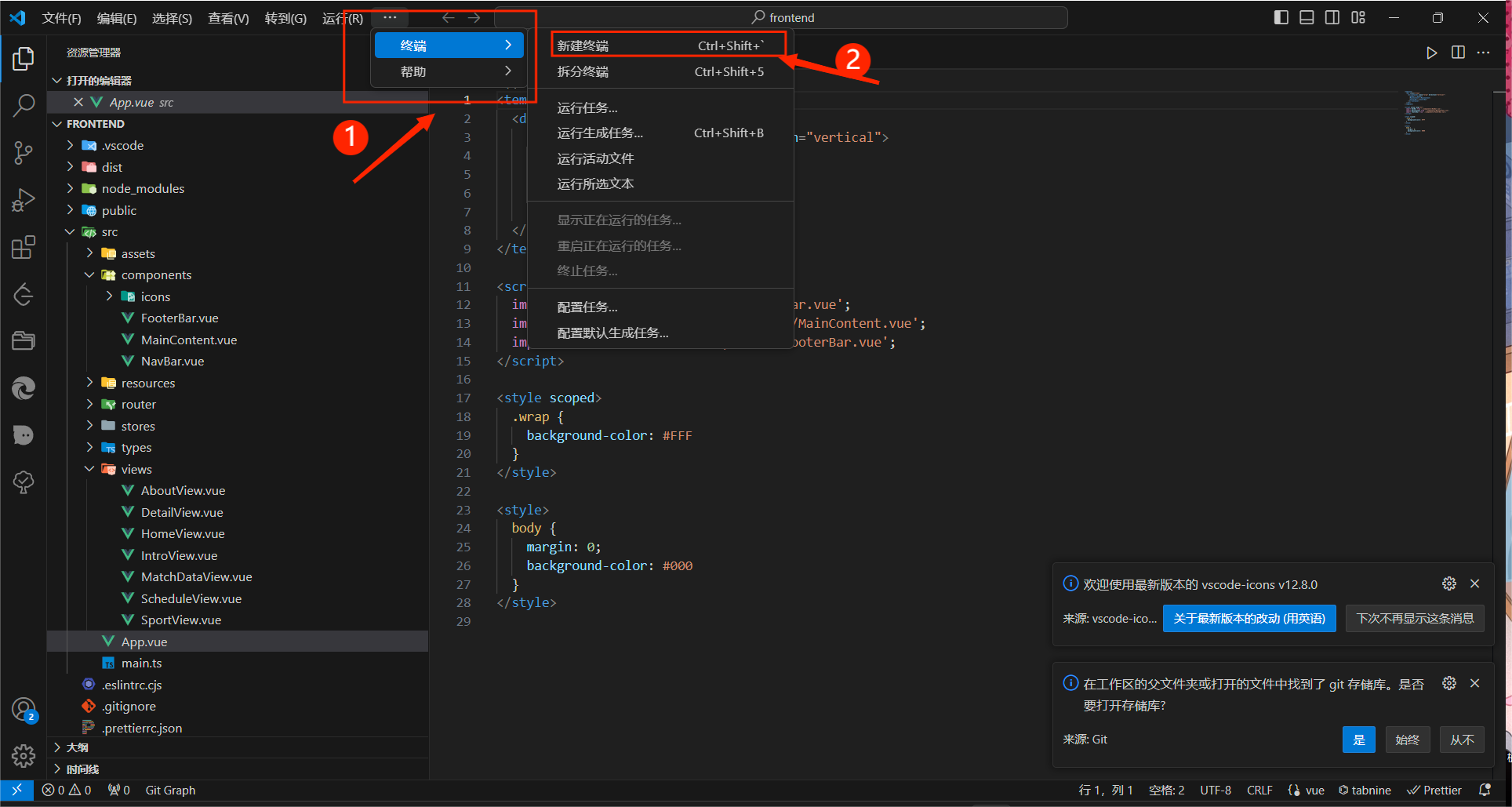Click the Accounts icon in activity bar

click(24, 709)
